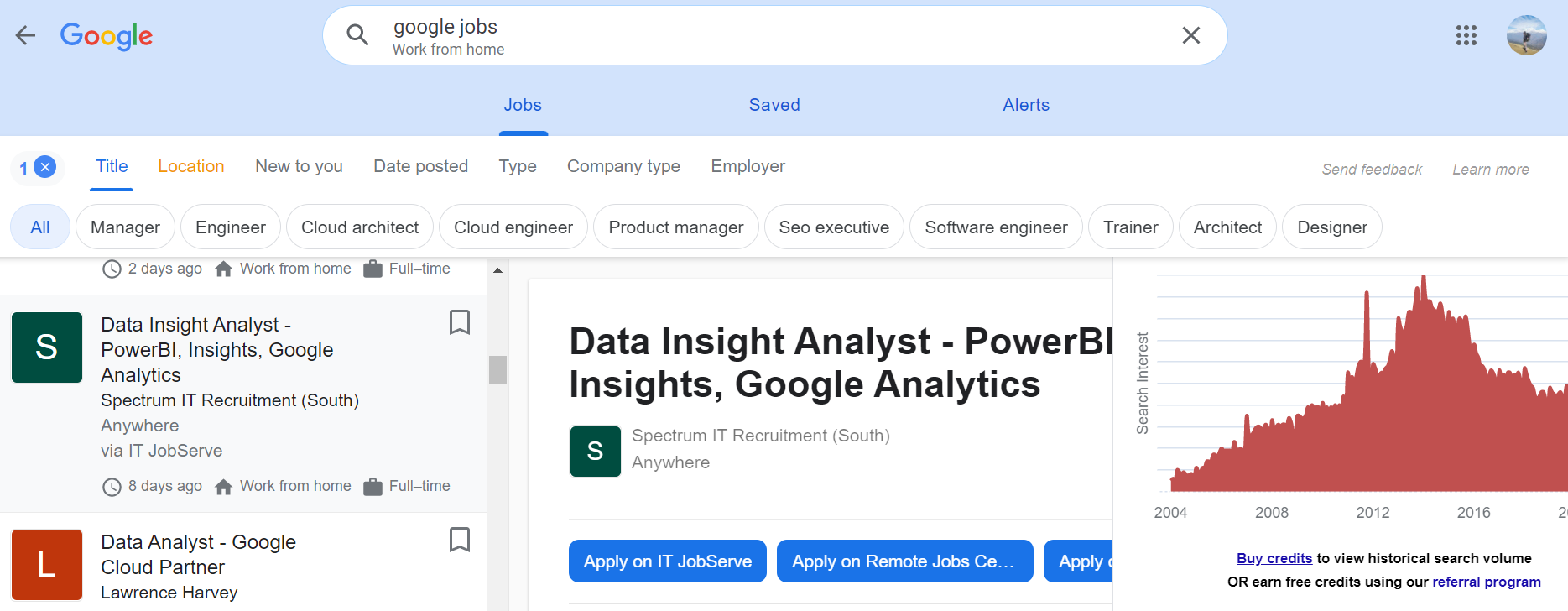Select the Engineer title chip
1568x611 pixels.
click(x=231, y=227)
